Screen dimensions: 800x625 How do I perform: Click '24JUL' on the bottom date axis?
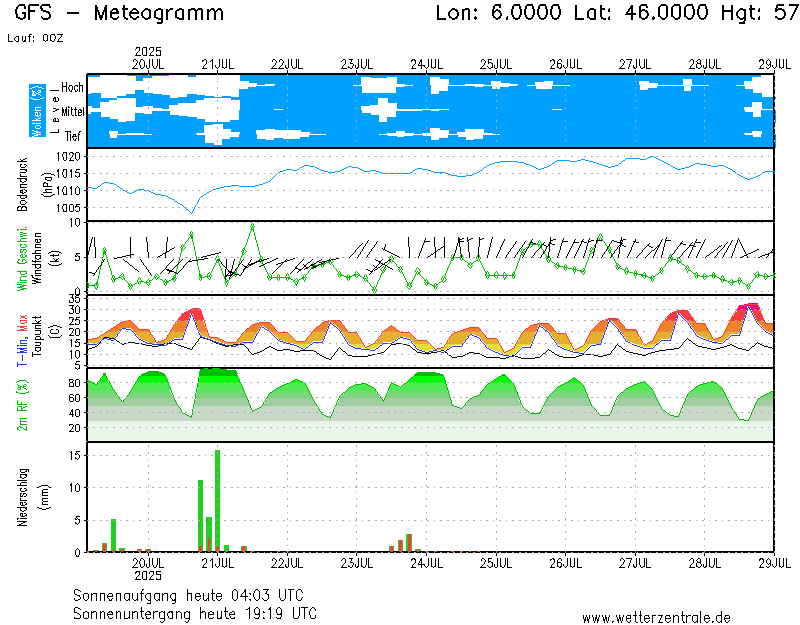[427, 564]
